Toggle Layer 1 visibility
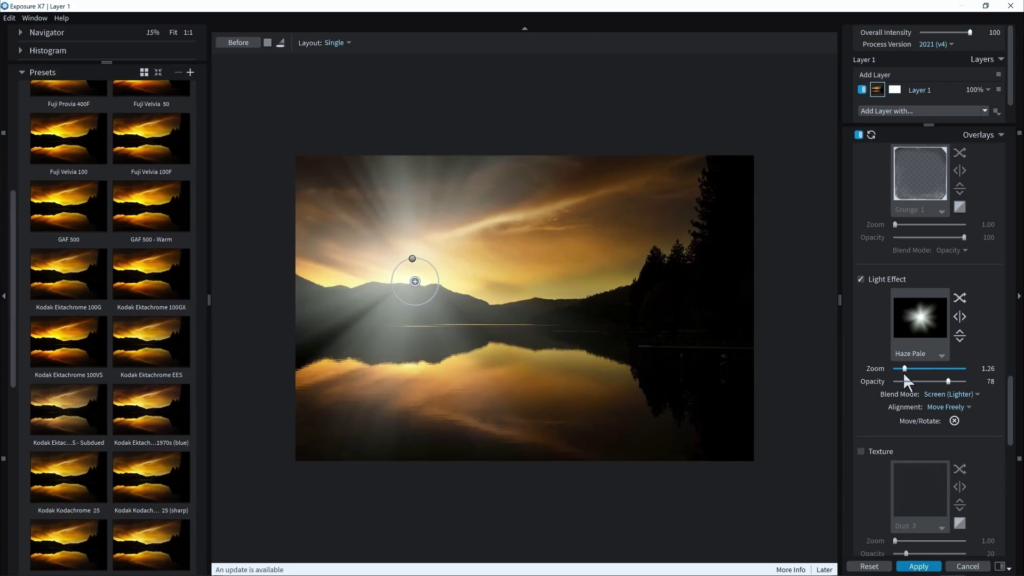The width and height of the screenshot is (1024, 576). pos(862,90)
